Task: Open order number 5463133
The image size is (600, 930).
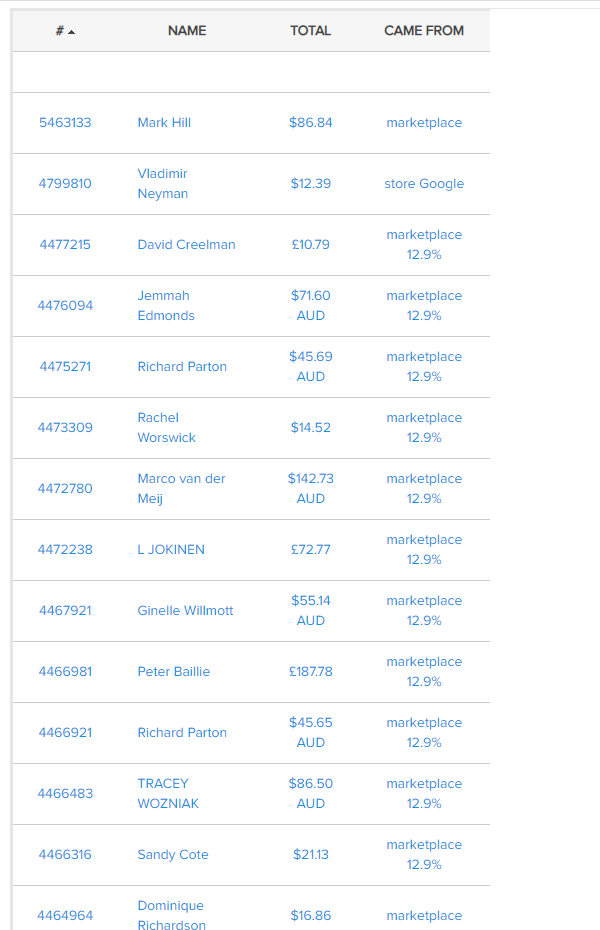Action: (65, 123)
